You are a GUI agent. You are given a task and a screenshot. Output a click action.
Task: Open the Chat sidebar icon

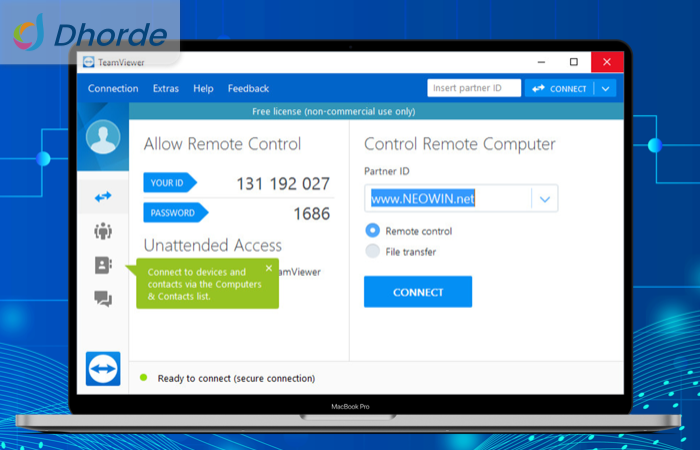coord(103,298)
